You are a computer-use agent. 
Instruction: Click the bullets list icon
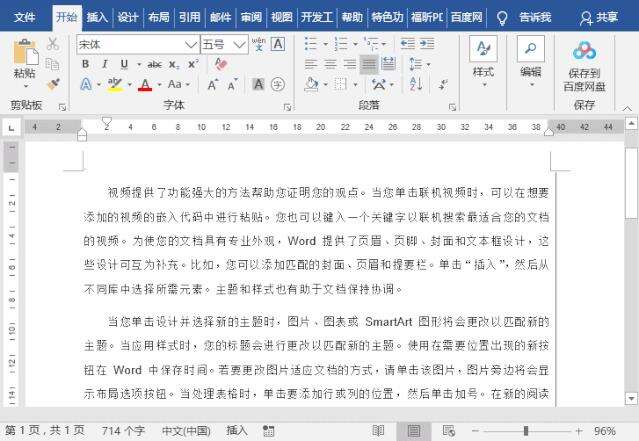point(311,43)
